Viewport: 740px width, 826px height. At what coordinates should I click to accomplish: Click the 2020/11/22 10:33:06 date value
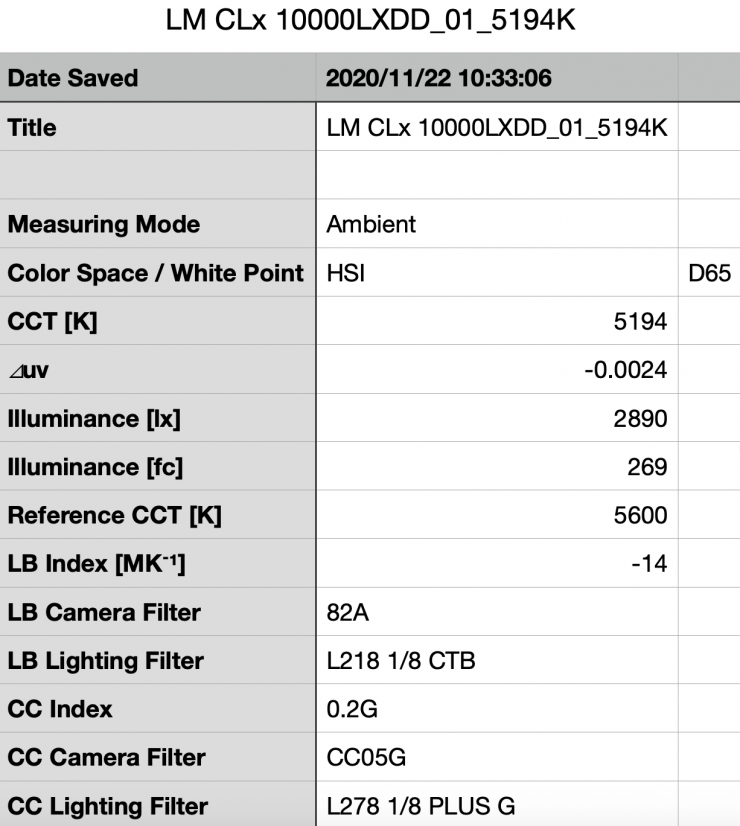pyautogui.click(x=438, y=78)
